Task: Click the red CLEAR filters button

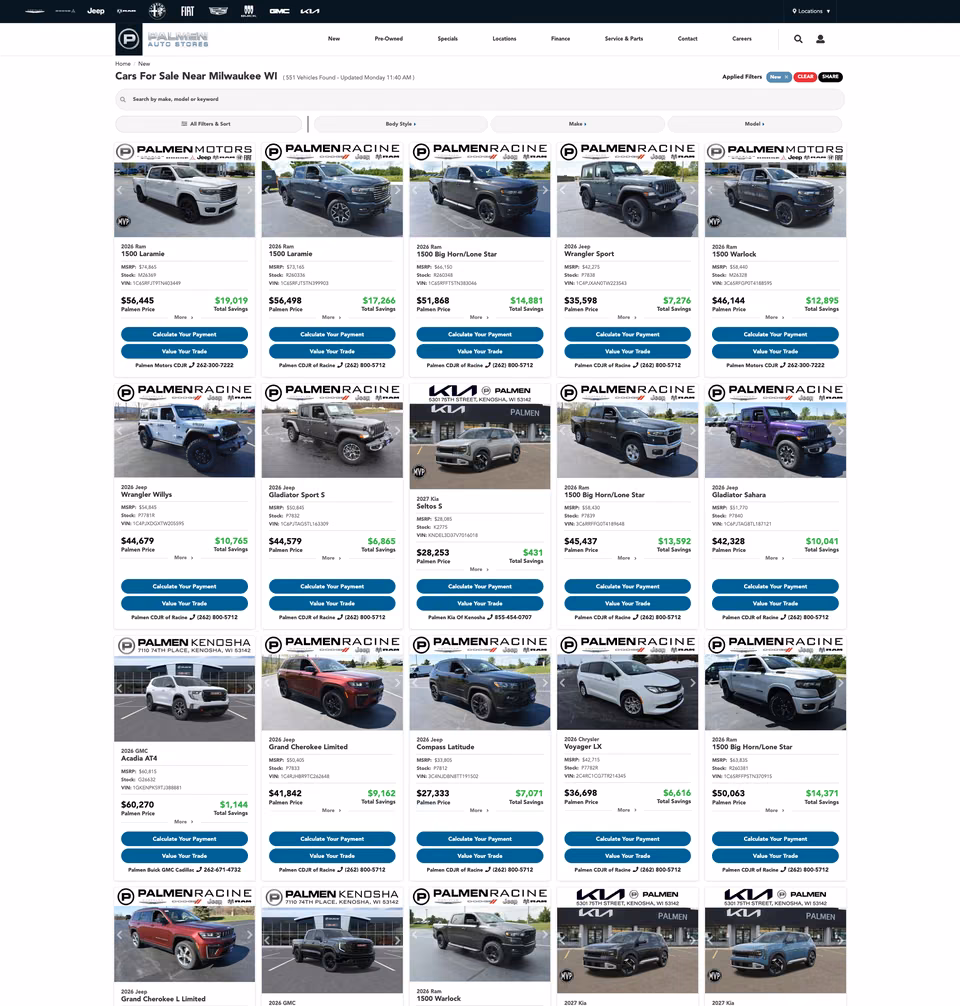Action: point(805,77)
